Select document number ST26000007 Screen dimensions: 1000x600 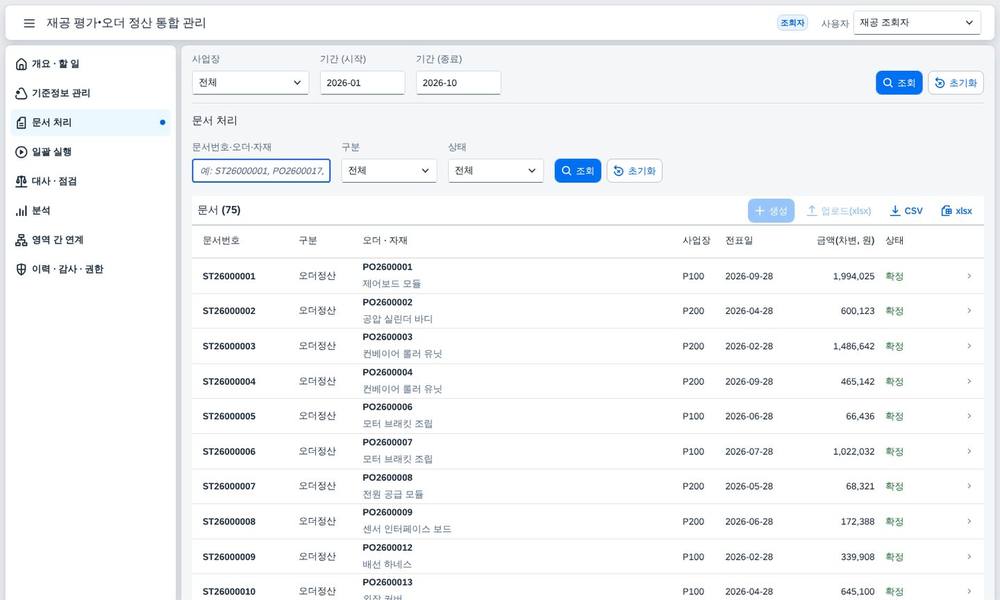(x=229, y=486)
